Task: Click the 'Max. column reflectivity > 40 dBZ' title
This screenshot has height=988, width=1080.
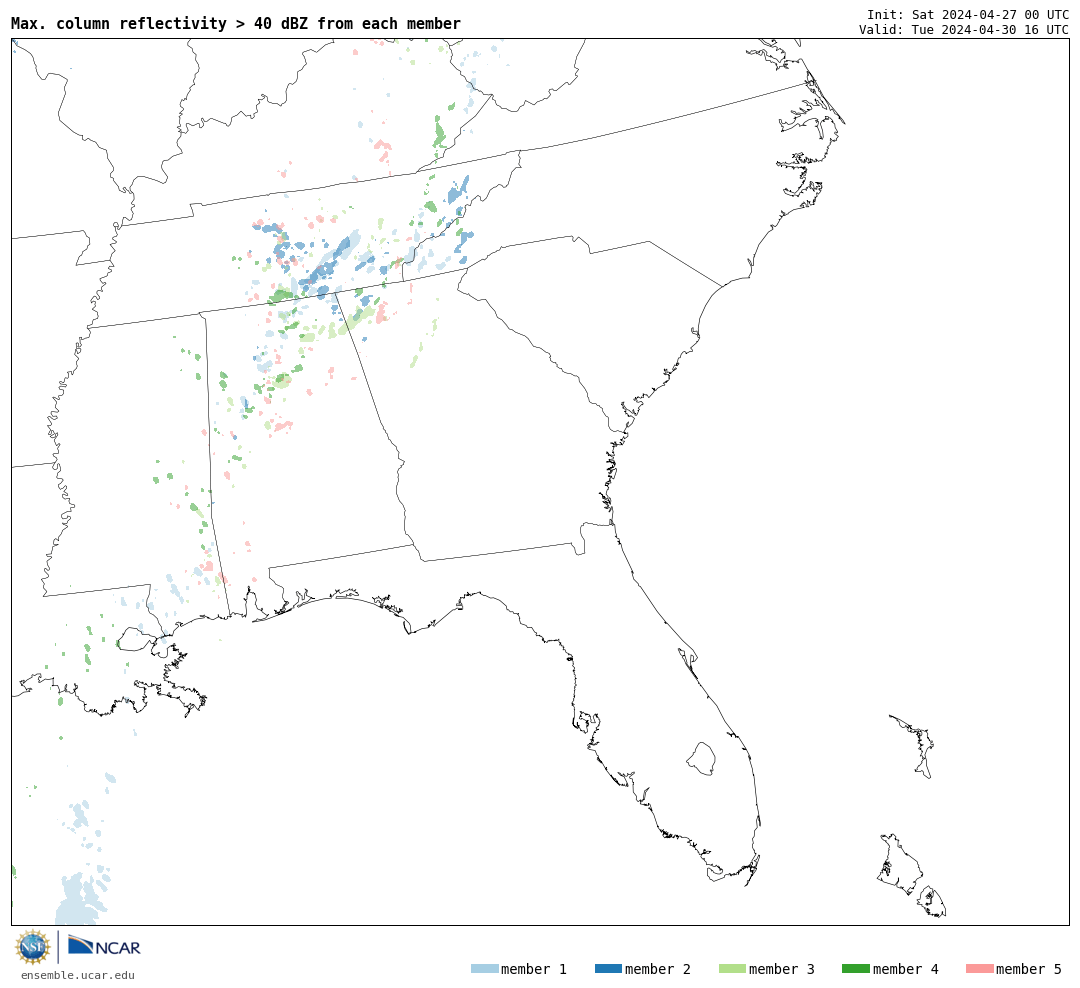Action: click(x=236, y=23)
